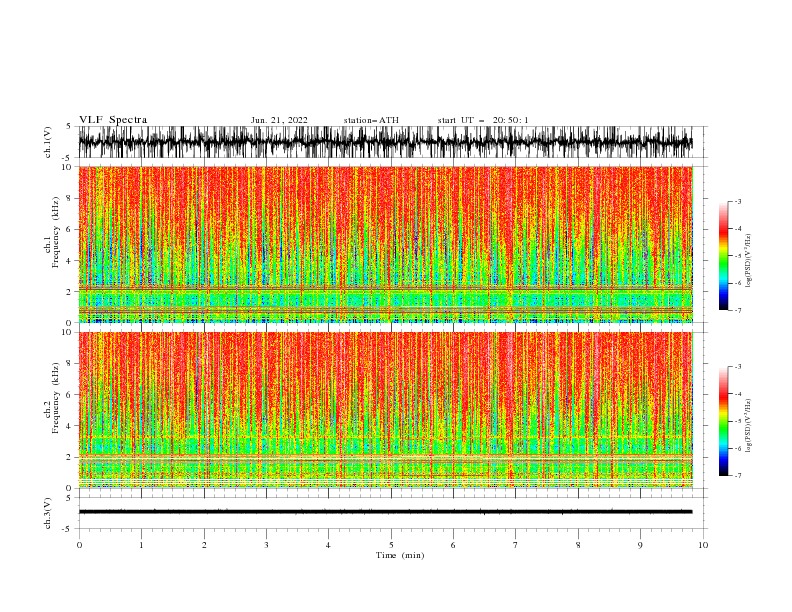The height and width of the screenshot is (612, 792).
Task: Click inside the ch.1 frequency spectrogram
Action: [x=386, y=244]
